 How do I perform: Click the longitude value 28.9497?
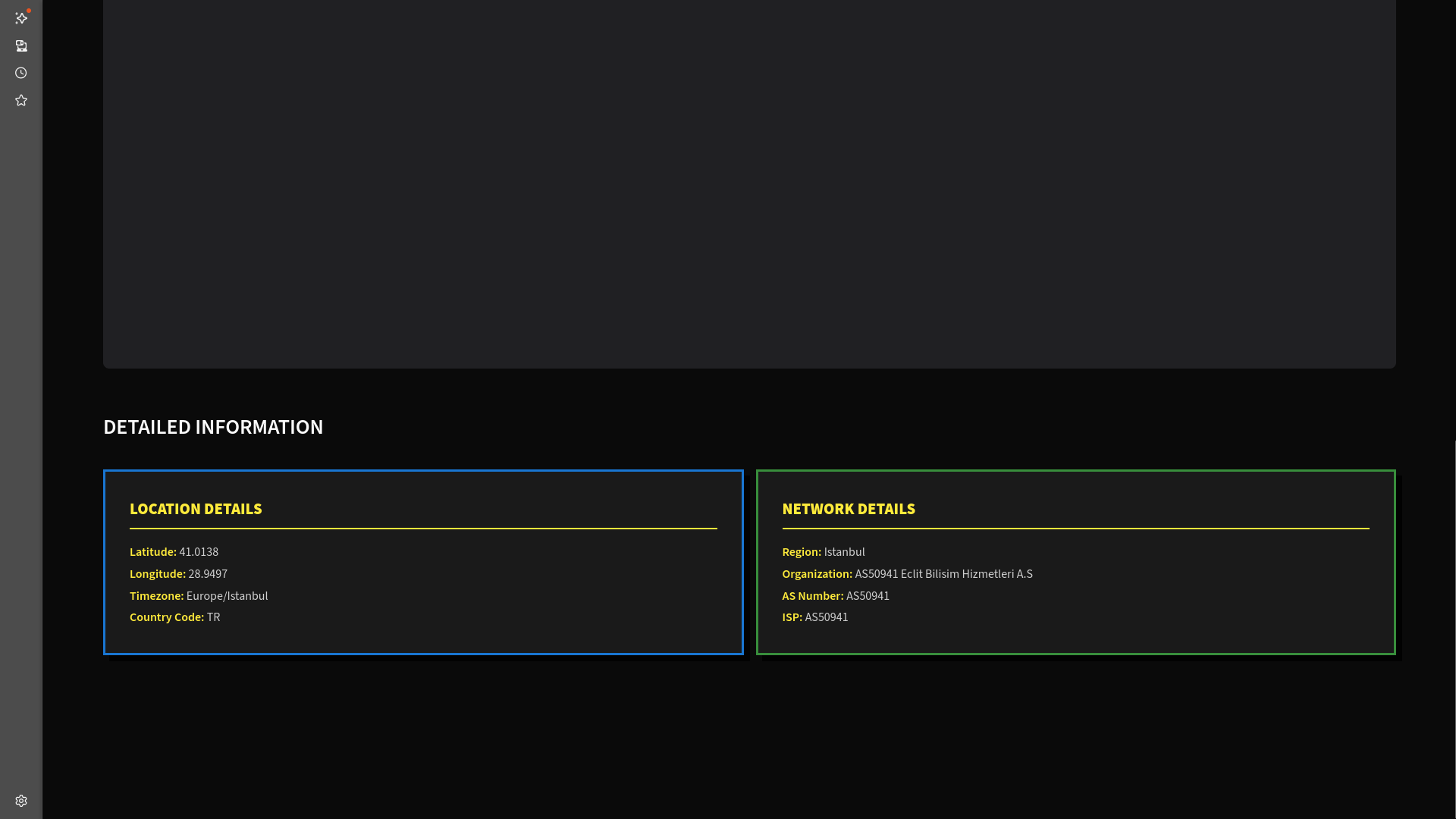click(x=208, y=574)
